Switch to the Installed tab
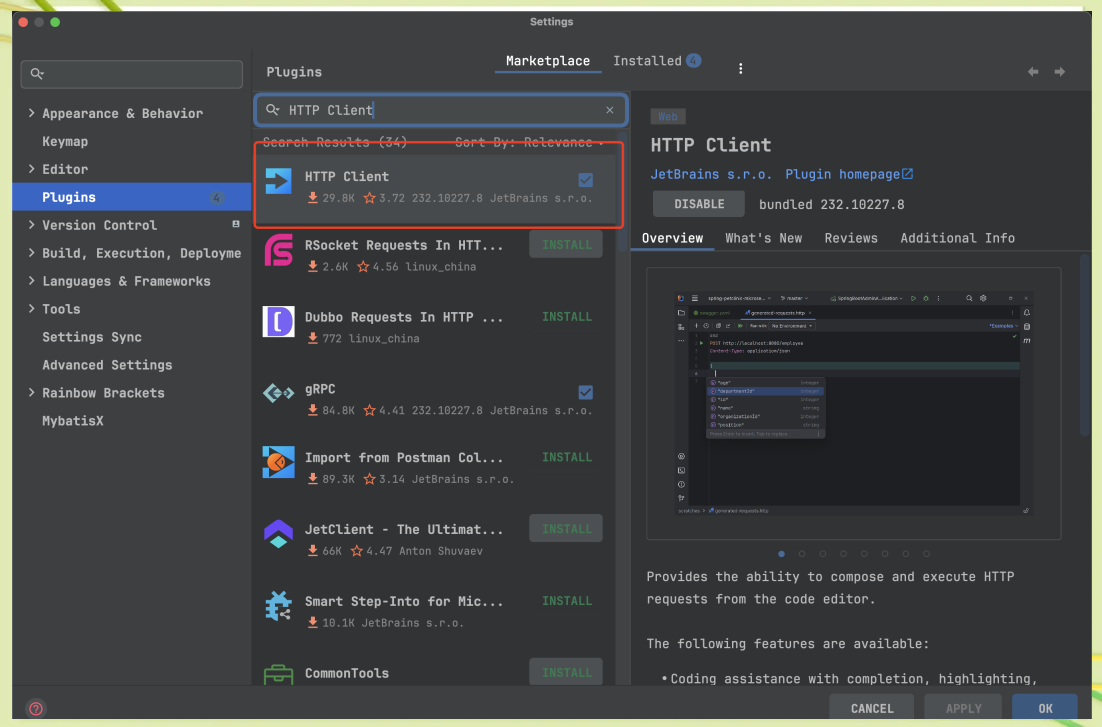Viewport: 1102px width, 727px height. coord(656,61)
